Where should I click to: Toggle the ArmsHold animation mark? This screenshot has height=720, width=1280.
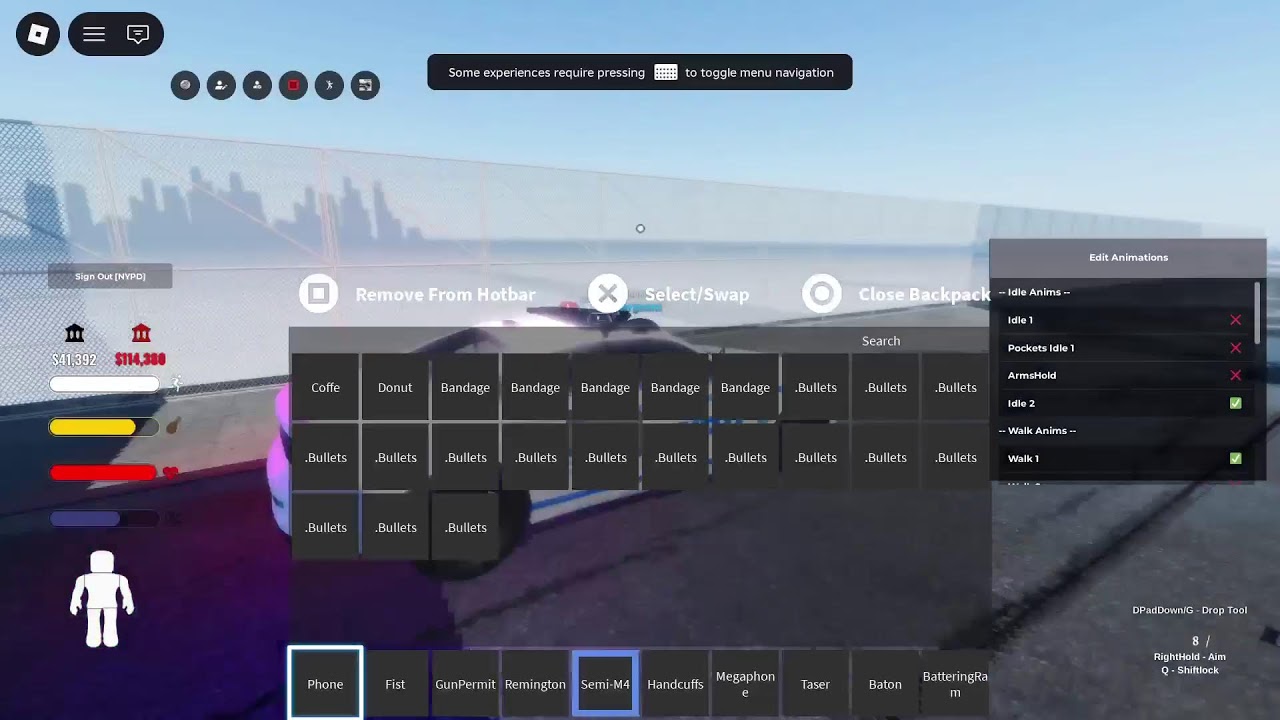click(1235, 375)
